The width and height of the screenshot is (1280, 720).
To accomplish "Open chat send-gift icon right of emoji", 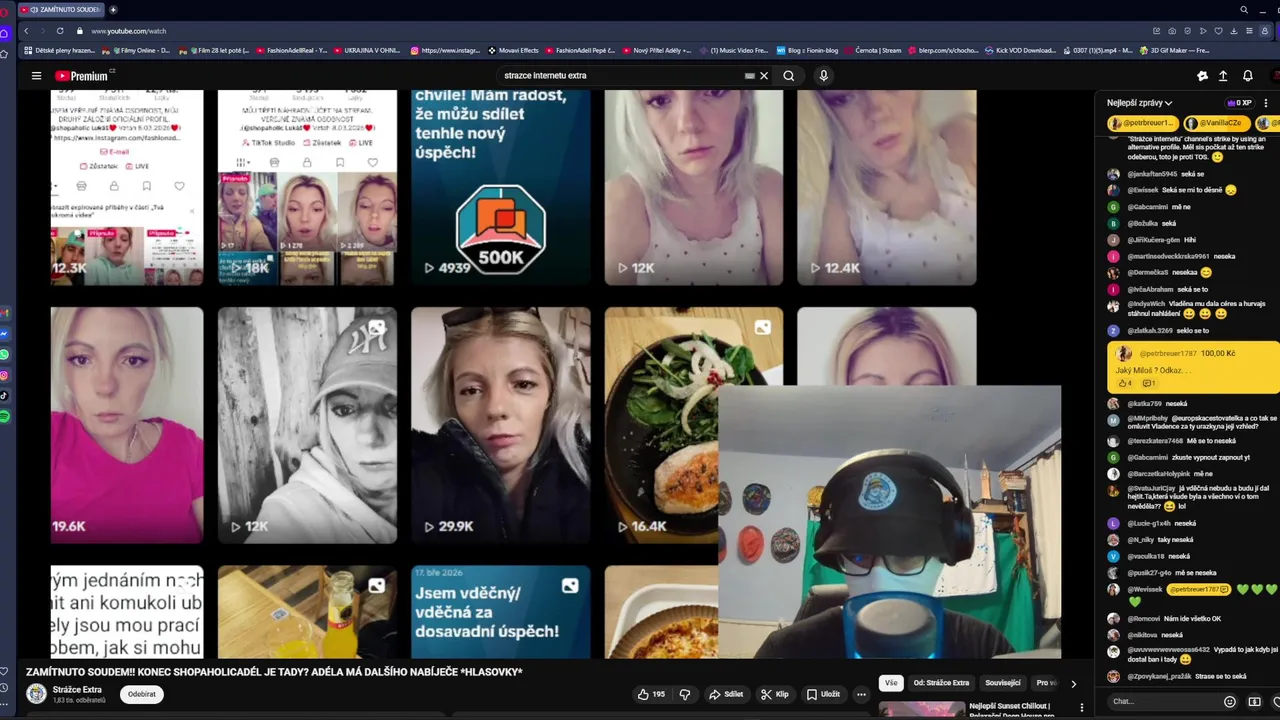I will 1254,702.
